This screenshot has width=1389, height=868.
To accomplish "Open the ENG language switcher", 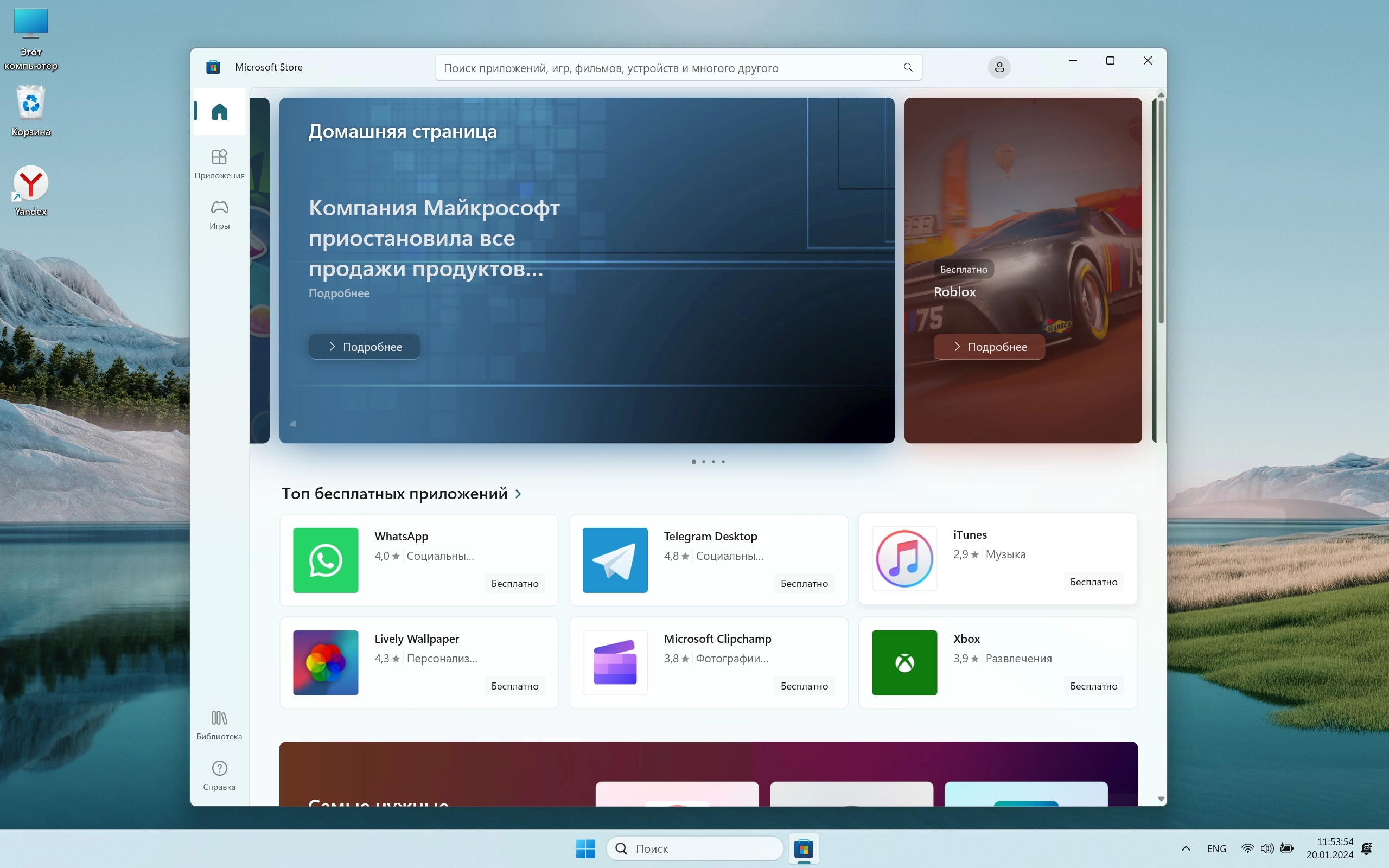I will point(1216,848).
